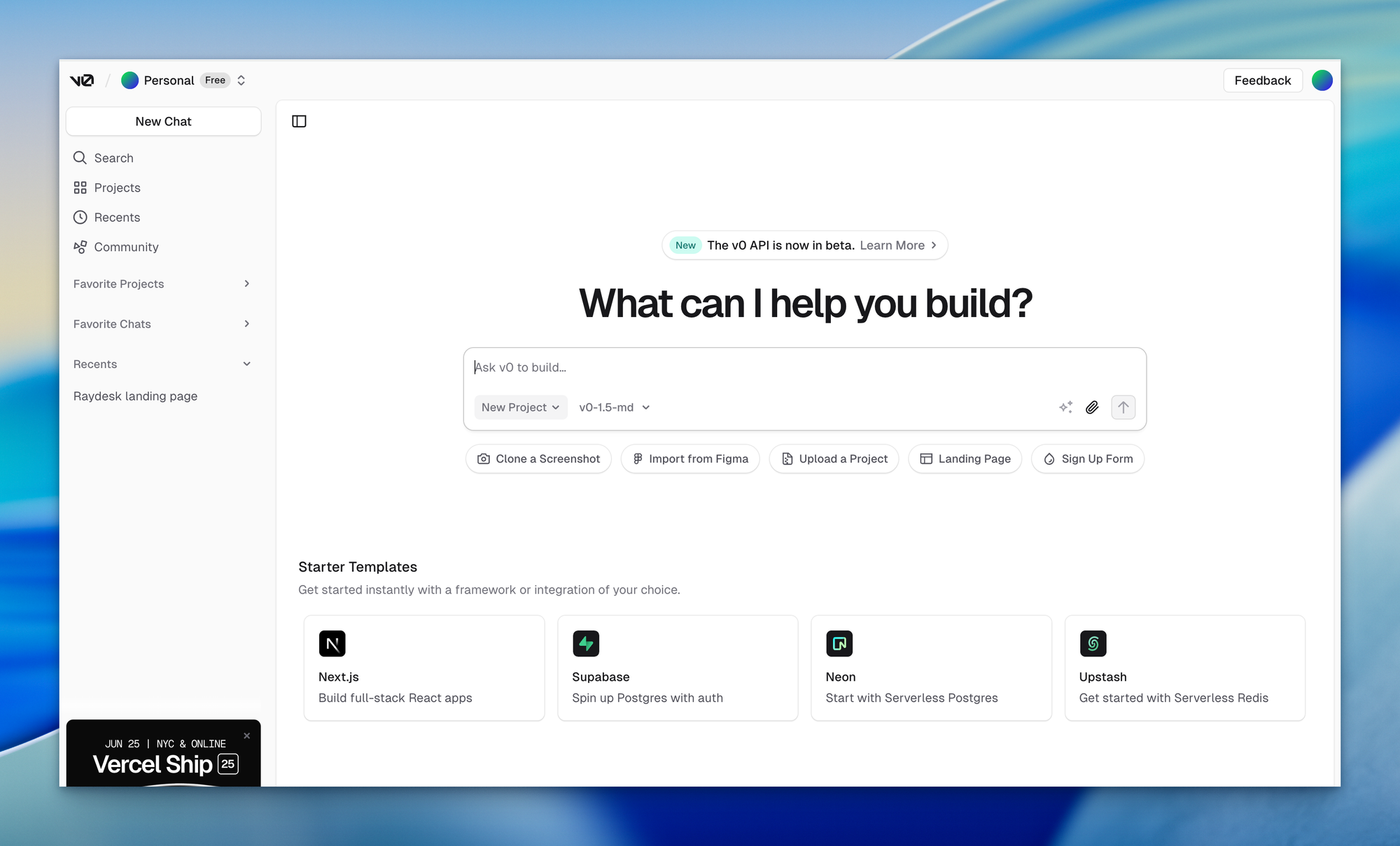Image resolution: width=1400 pixels, height=846 pixels.
Task: Click the v0 logo icon
Action: tap(82, 80)
